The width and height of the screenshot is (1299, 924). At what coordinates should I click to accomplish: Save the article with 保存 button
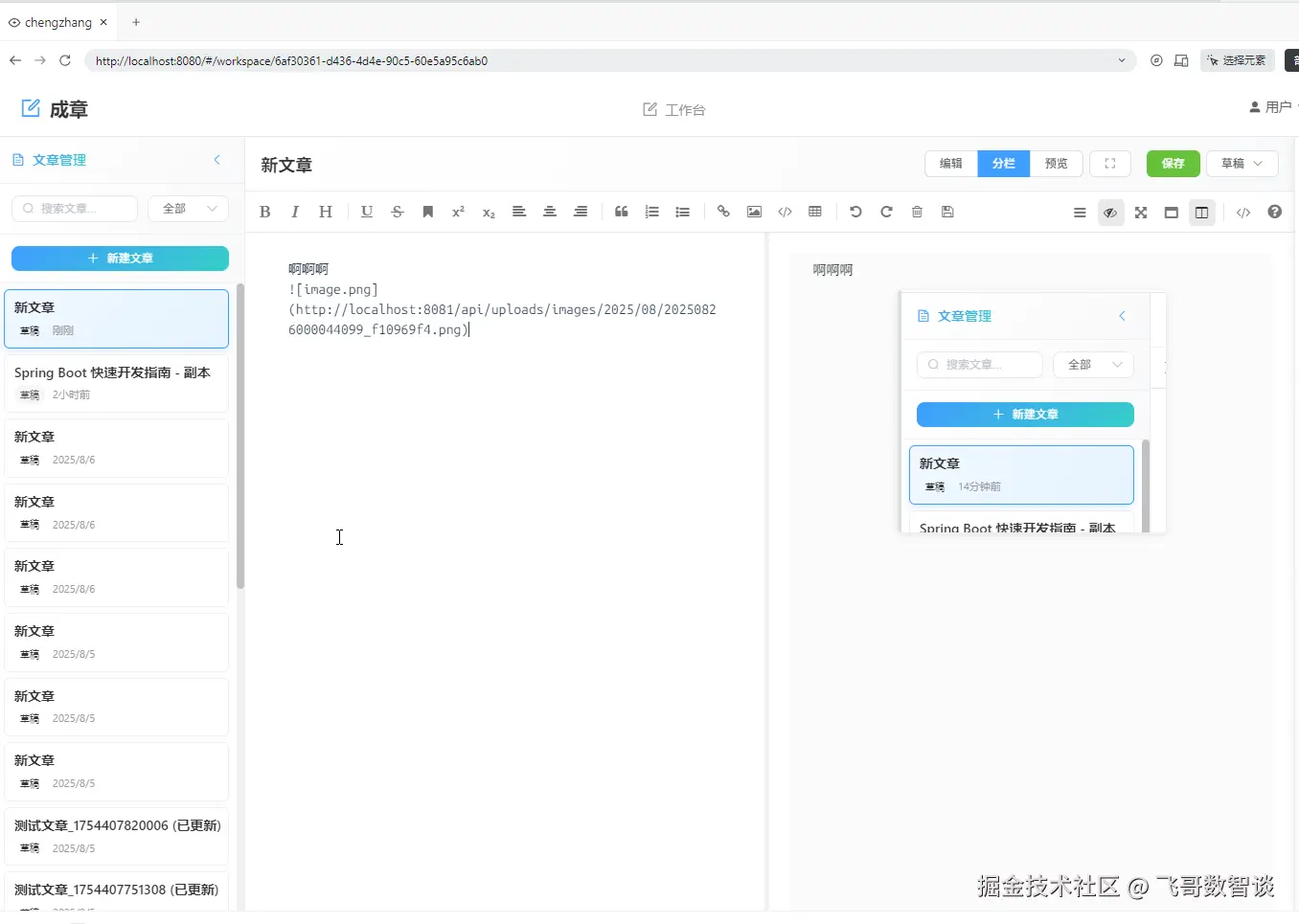tap(1173, 164)
